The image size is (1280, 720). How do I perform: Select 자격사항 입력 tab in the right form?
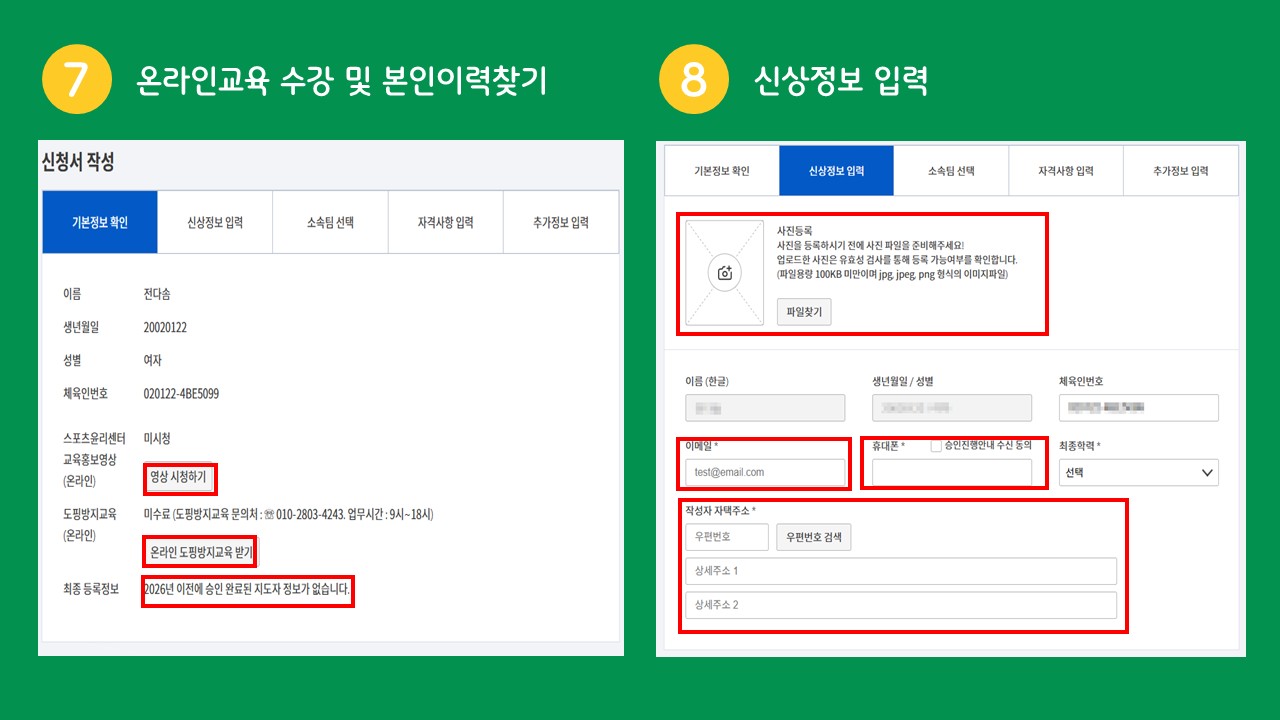pyautogui.click(x=1065, y=171)
